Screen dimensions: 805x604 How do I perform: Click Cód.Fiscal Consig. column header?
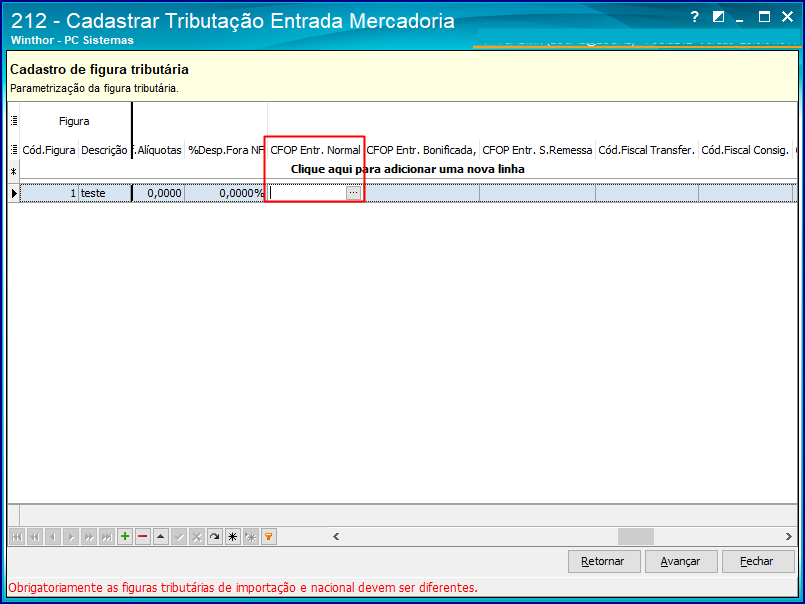click(745, 150)
